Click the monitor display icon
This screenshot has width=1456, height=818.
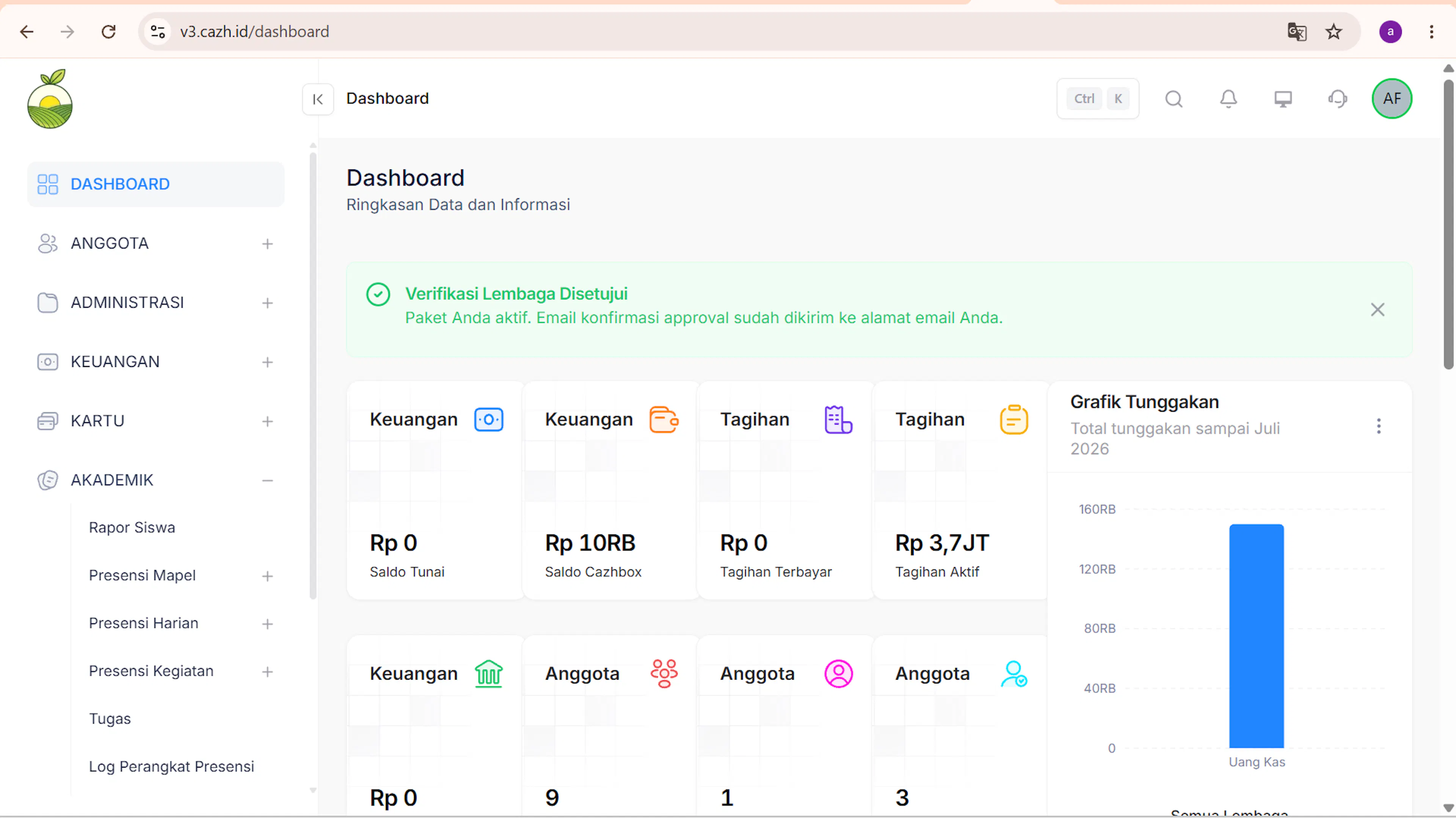[x=1283, y=99]
